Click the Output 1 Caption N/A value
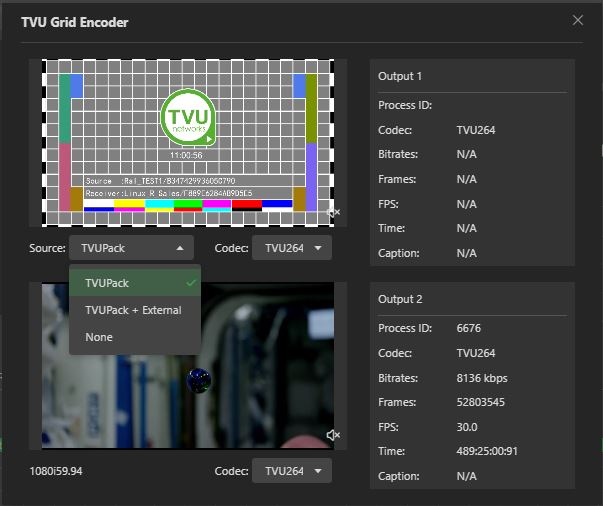The width and height of the screenshot is (603, 506). pos(466,253)
